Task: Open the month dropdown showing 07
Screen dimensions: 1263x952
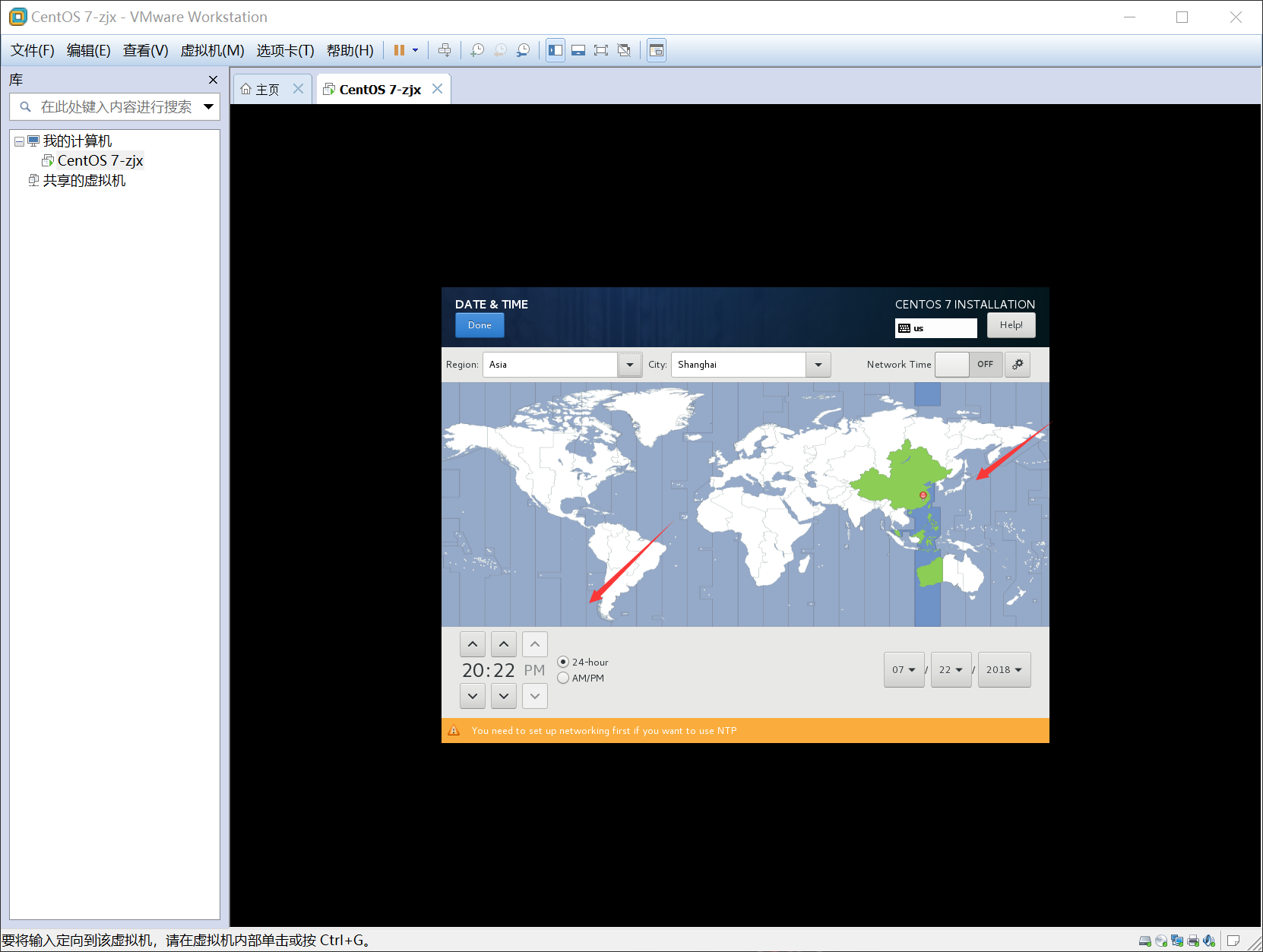Action: pyautogui.click(x=904, y=670)
